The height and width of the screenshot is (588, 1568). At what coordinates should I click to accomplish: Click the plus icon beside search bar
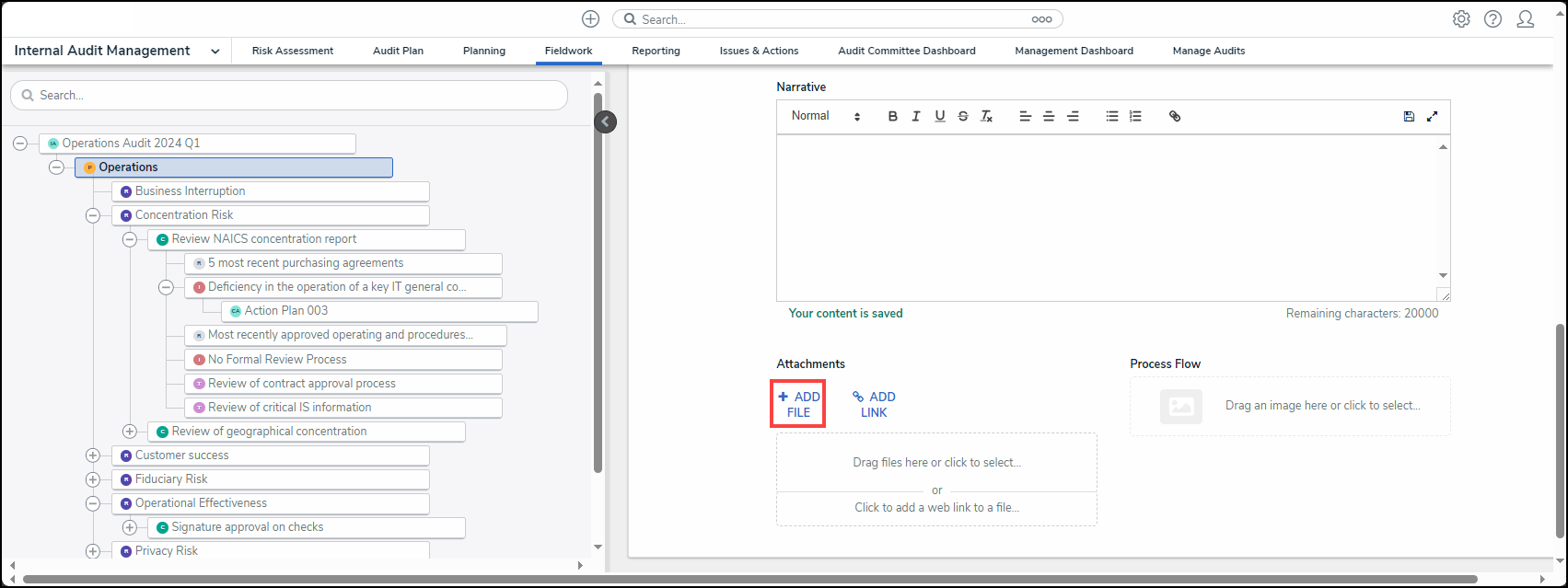[591, 19]
